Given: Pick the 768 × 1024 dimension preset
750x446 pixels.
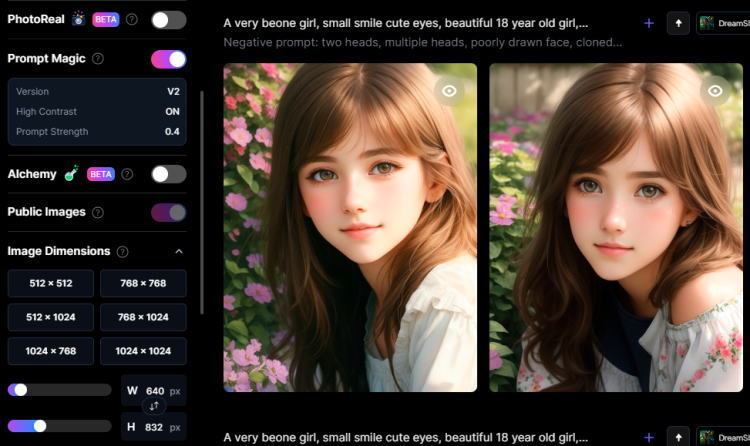Looking at the screenshot, I should click(x=143, y=317).
